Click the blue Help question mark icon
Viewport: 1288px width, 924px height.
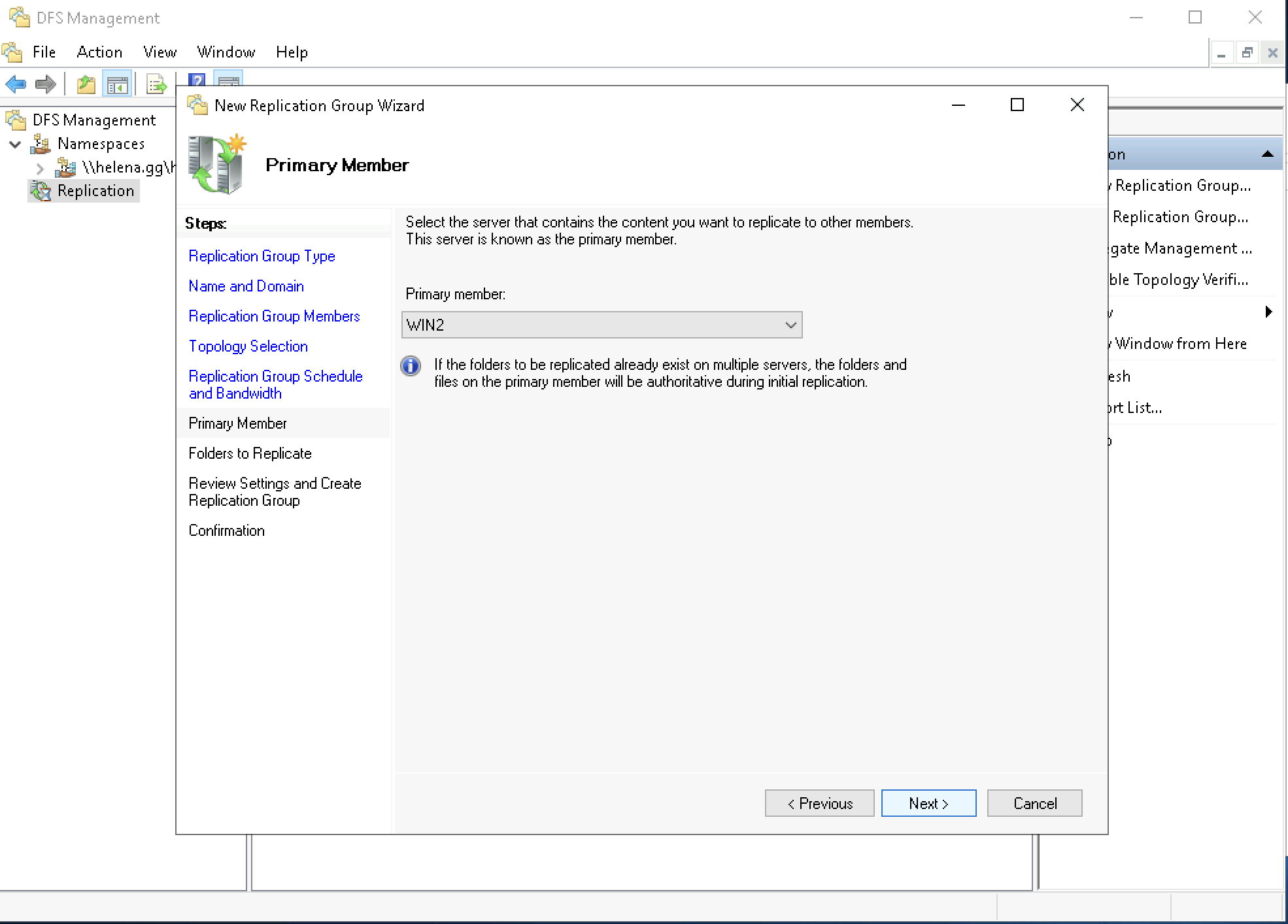[x=196, y=80]
